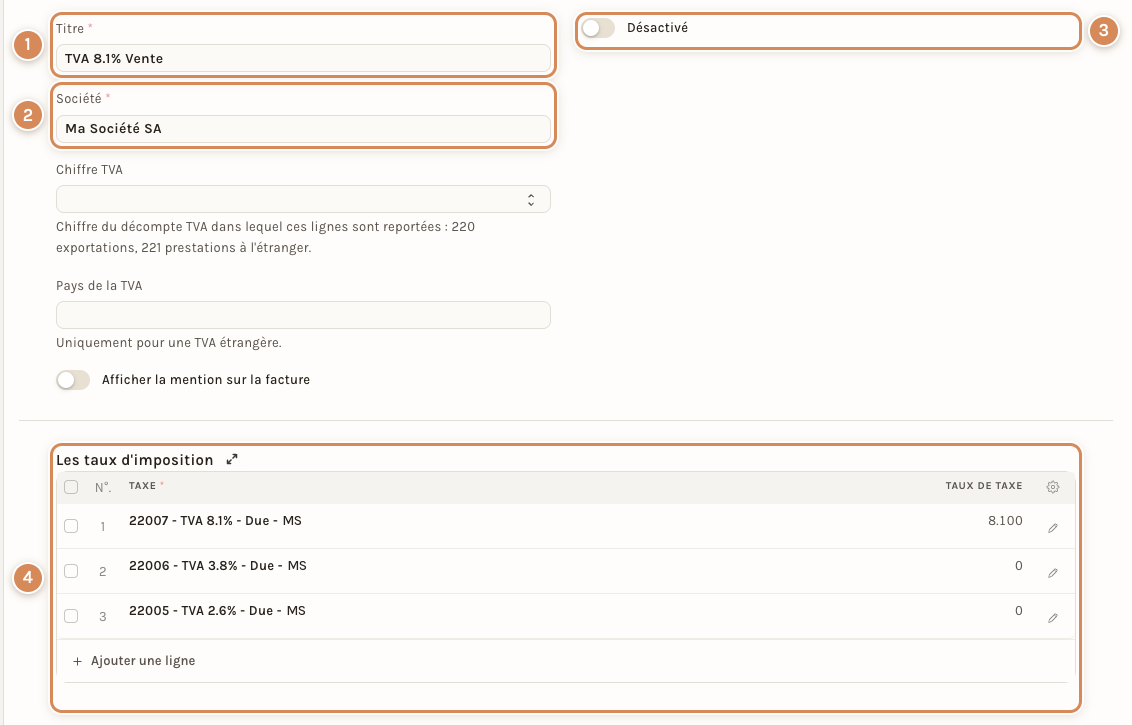
Task: Toggle the Désactivé switch
Action: point(598,28)
